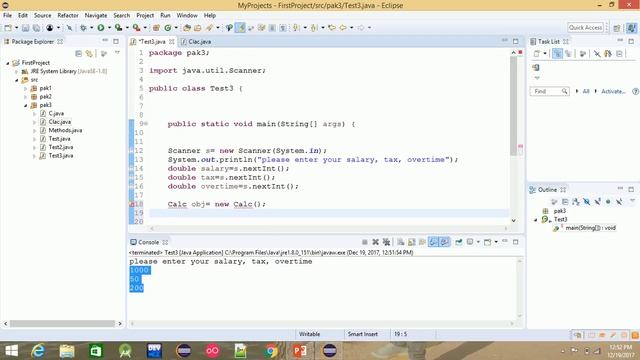
Task: Click Open Type icon in toolbar
Action: point(187,28)
